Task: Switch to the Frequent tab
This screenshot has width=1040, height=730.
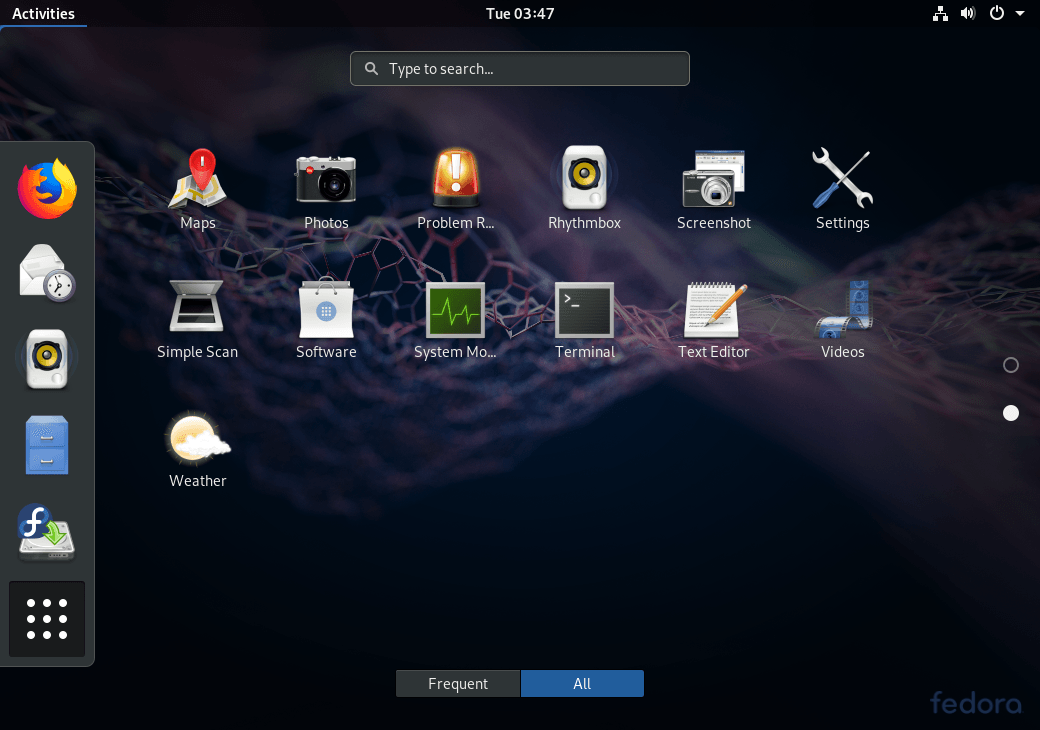Action: point(458,684)
